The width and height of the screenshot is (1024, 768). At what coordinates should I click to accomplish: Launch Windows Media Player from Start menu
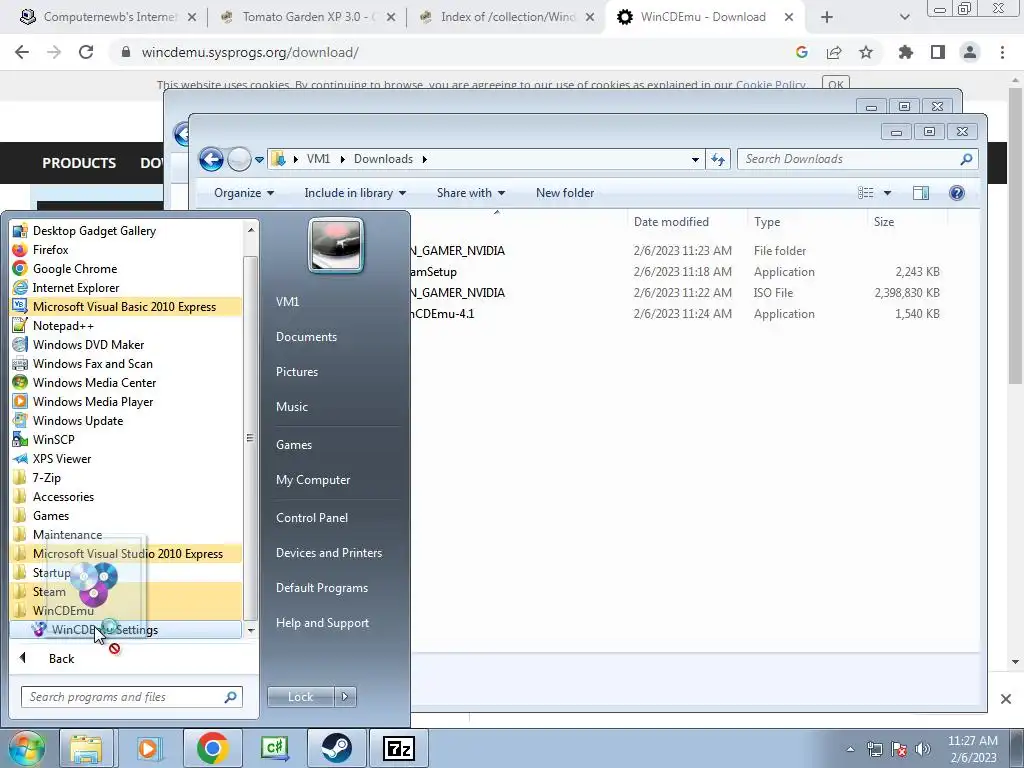coord(93,401)
